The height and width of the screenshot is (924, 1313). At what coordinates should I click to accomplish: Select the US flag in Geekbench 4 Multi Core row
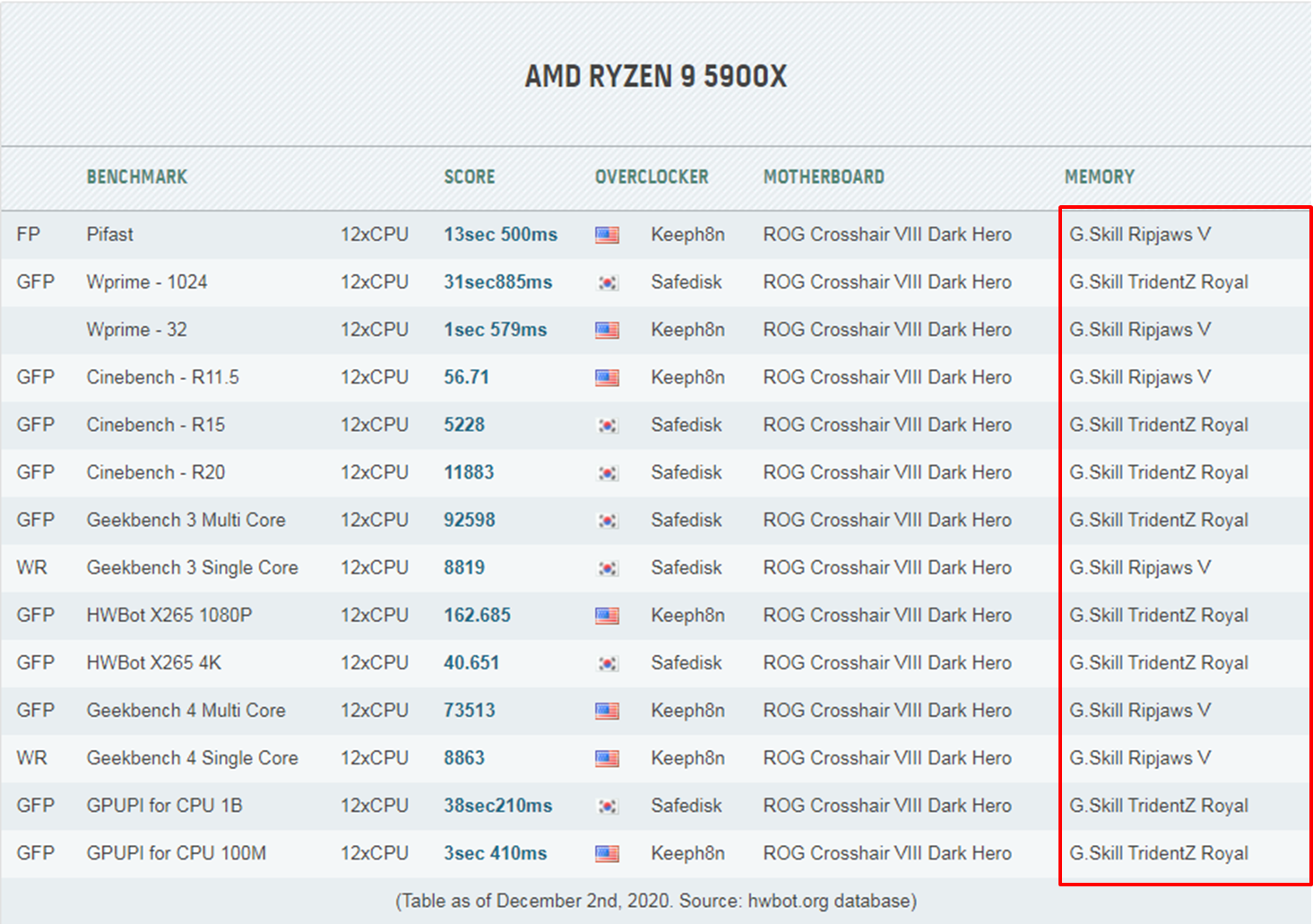tap(607, 711)
